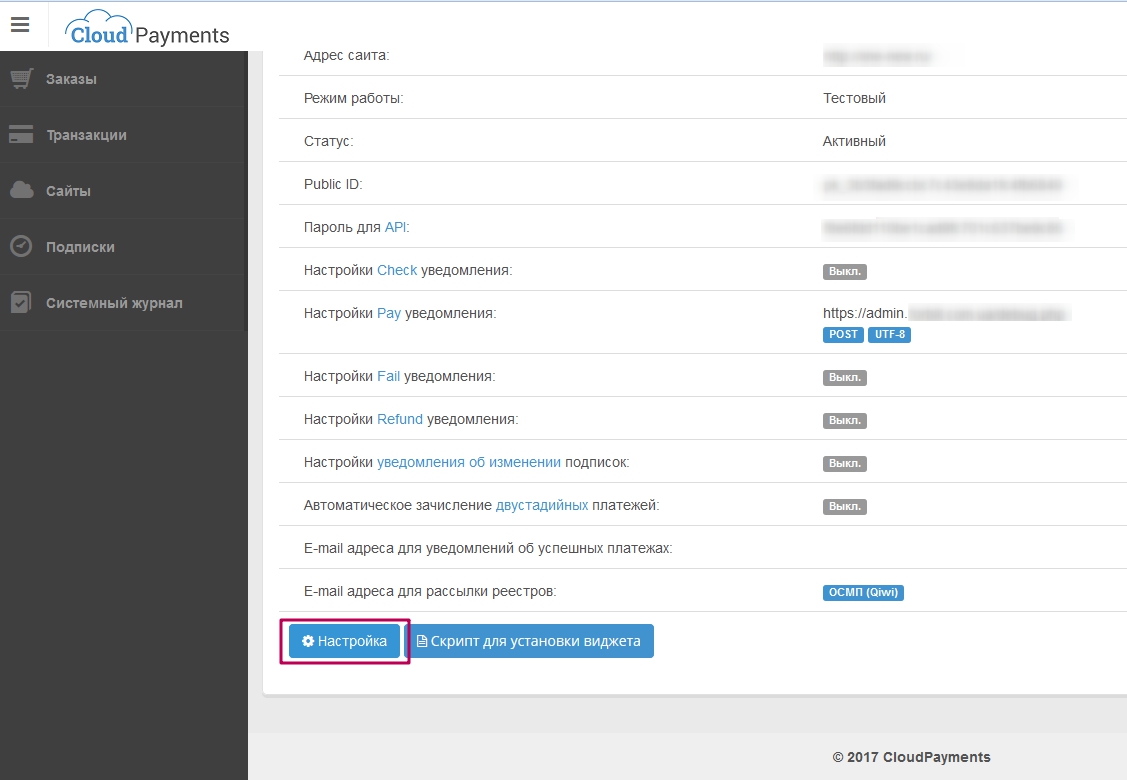Click the ОСМП (Qiwi) badge
The height and width of the screenshot is (780, 1127).
click(x=862, y=592)
